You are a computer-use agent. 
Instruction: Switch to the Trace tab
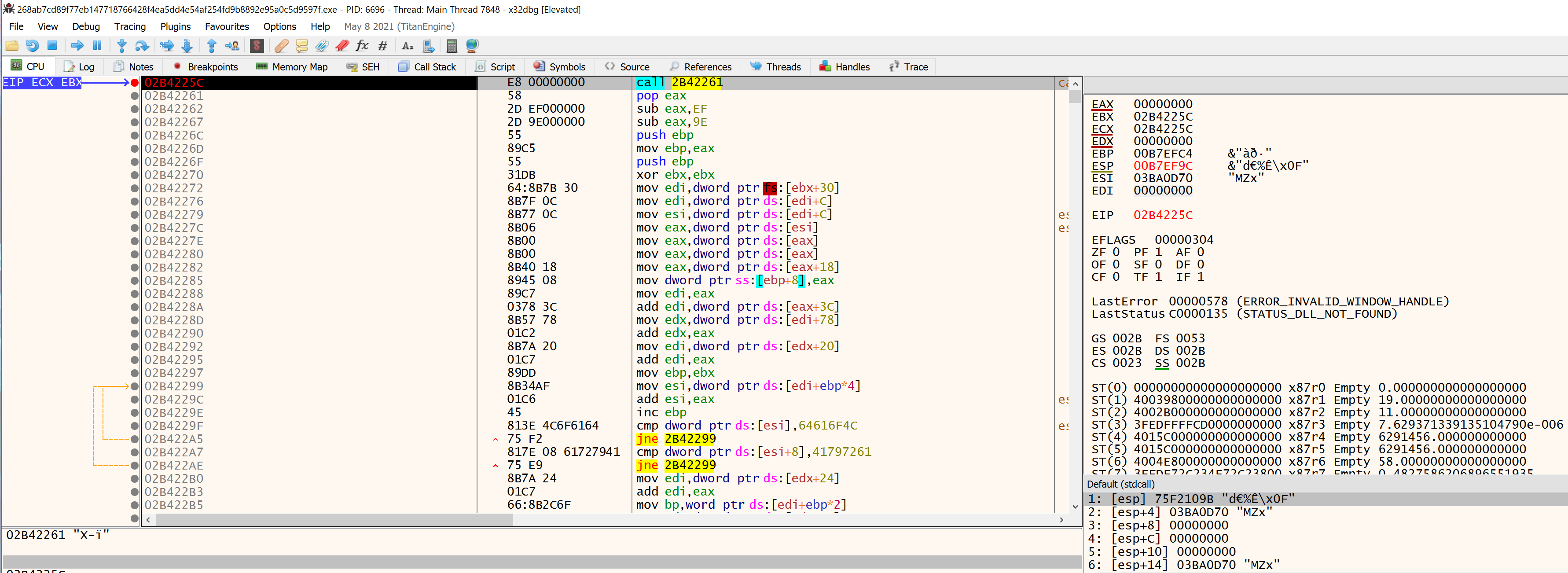[909, 67]
